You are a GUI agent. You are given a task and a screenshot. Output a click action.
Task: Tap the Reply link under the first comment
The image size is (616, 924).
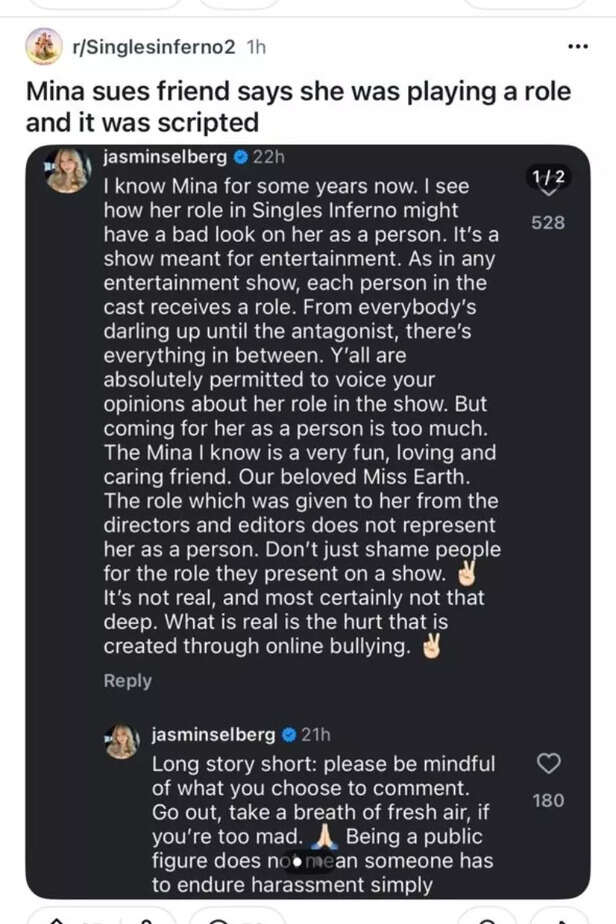click(127, 681)
